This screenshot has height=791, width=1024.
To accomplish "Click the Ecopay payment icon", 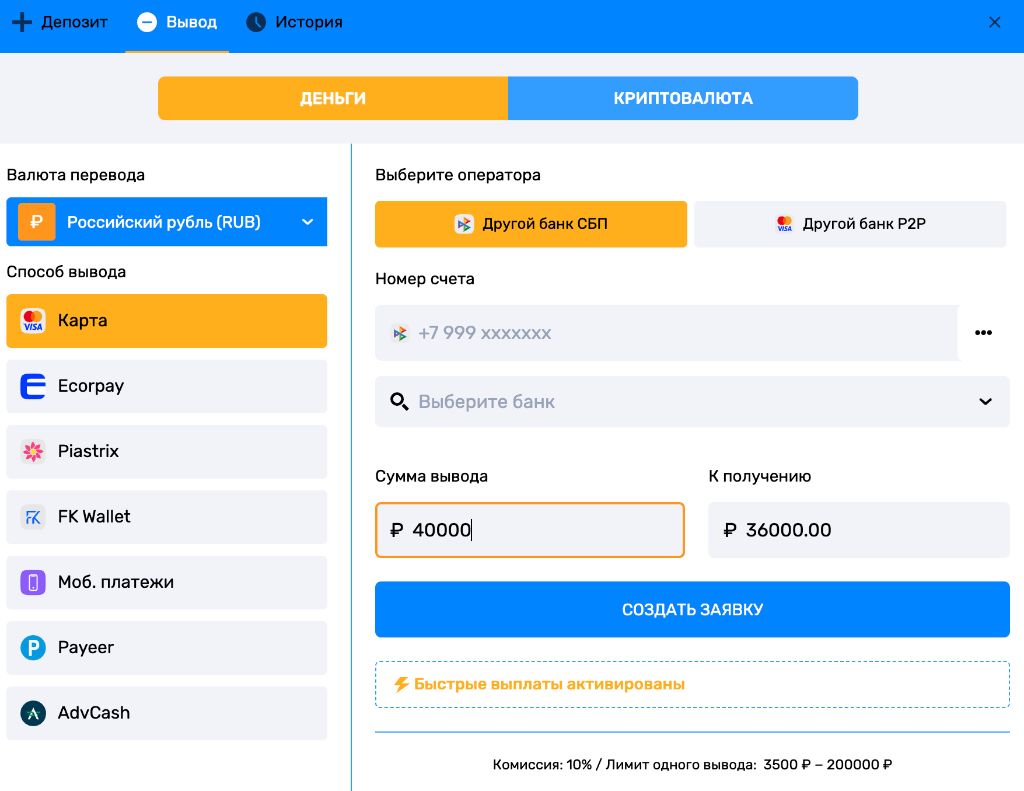I will click(33, 386).
